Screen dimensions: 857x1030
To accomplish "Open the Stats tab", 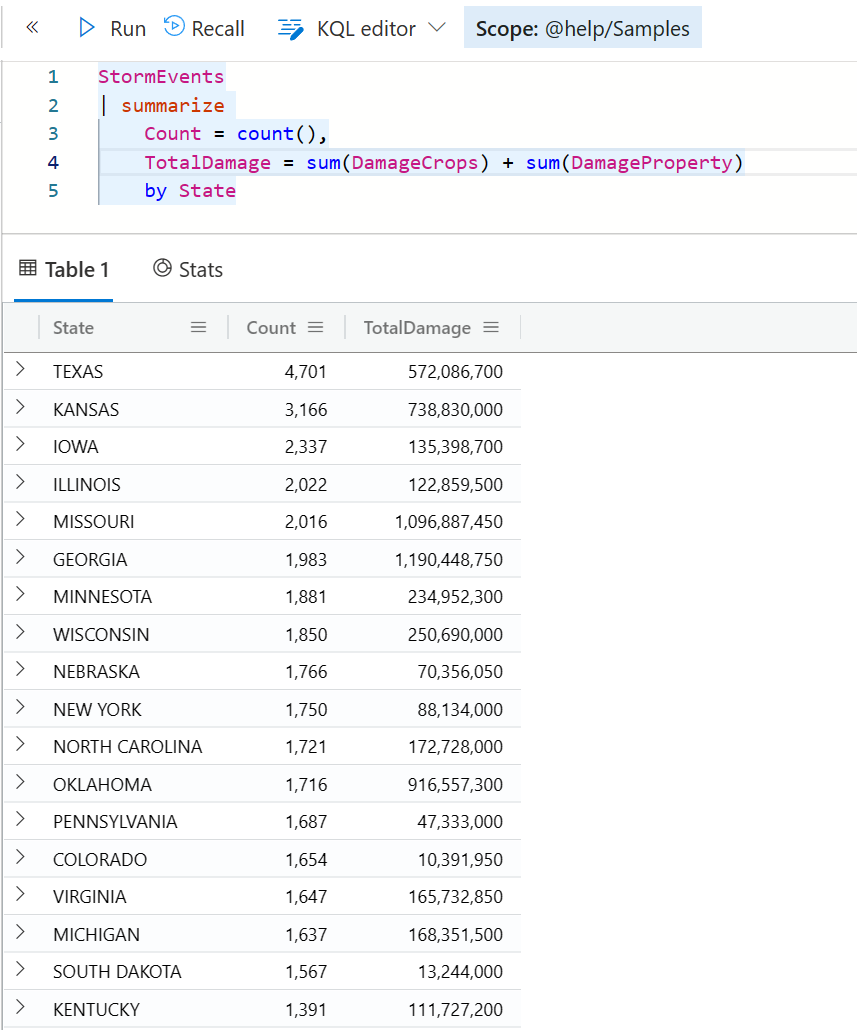I will point(188,269).
